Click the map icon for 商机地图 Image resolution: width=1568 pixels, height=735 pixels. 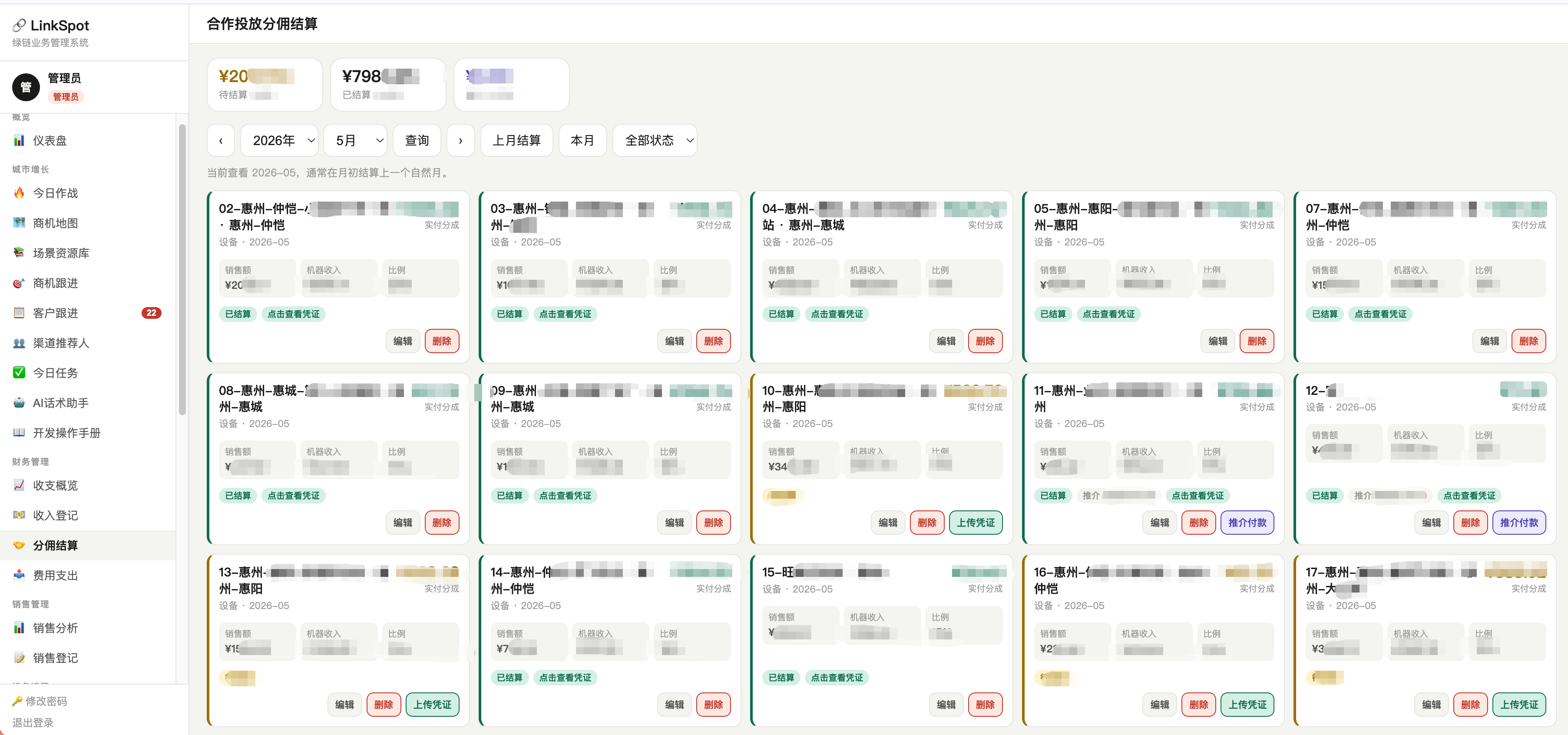tap(19, 223)
